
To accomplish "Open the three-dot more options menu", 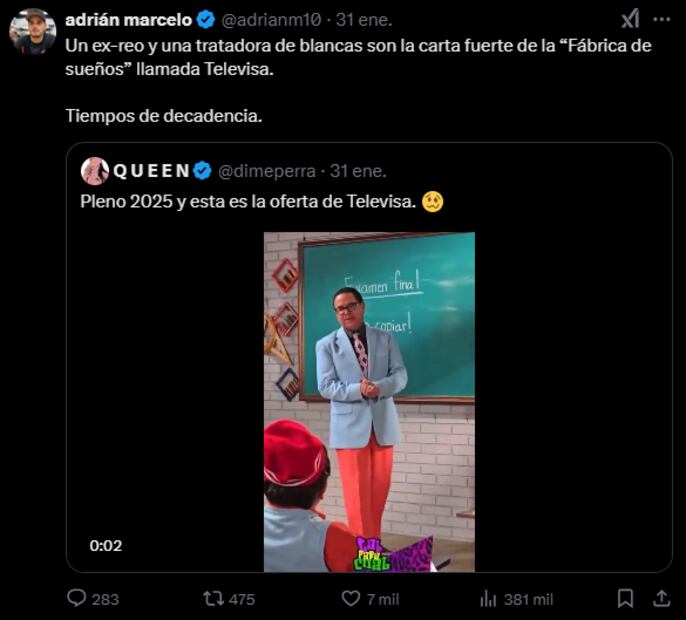I will 661,19.
